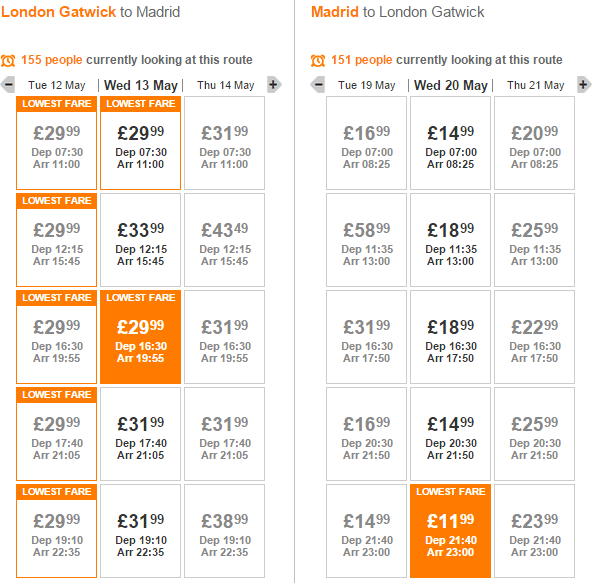Select the Thu 14 May date header

click(225, 85)
